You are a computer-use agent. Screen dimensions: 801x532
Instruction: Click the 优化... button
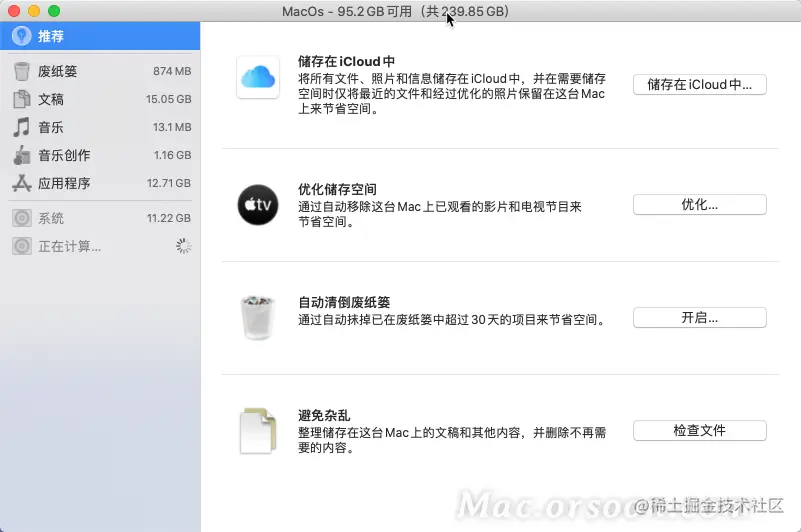coord(699,204)
